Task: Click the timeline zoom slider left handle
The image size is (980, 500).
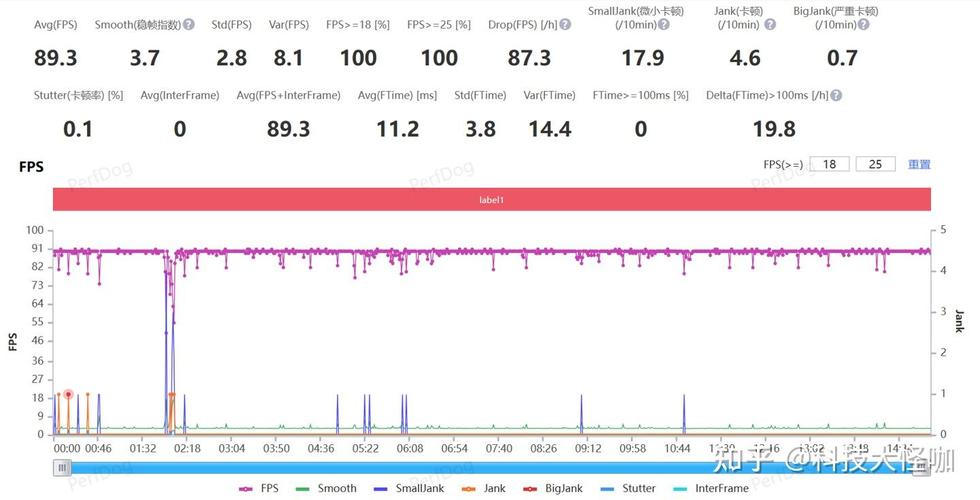Action: (62, 467)
